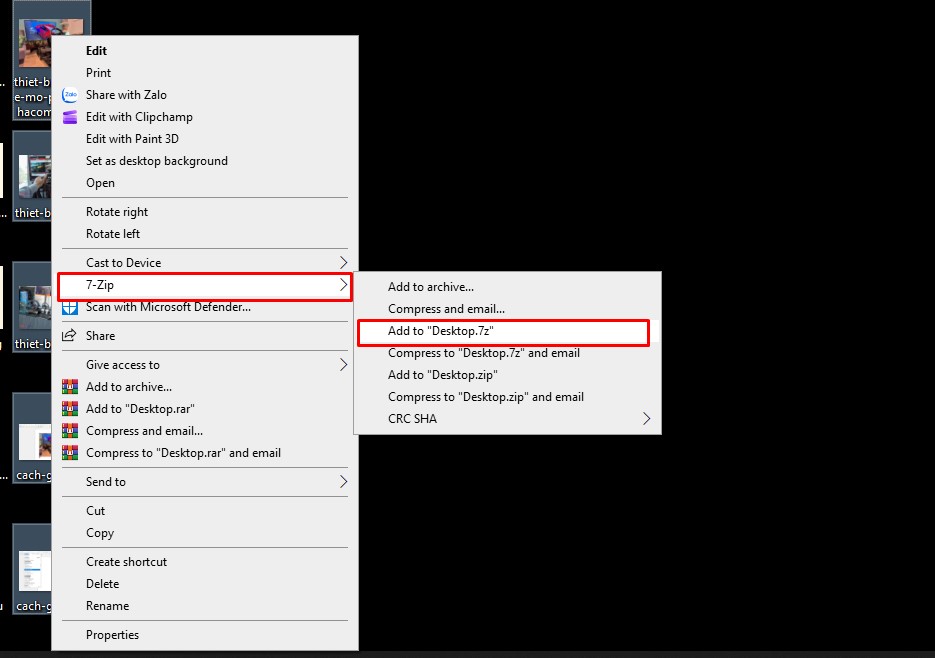Choose Edit with Paint 3D
This screenshot has width=935, height=658.
click(205, 139)
